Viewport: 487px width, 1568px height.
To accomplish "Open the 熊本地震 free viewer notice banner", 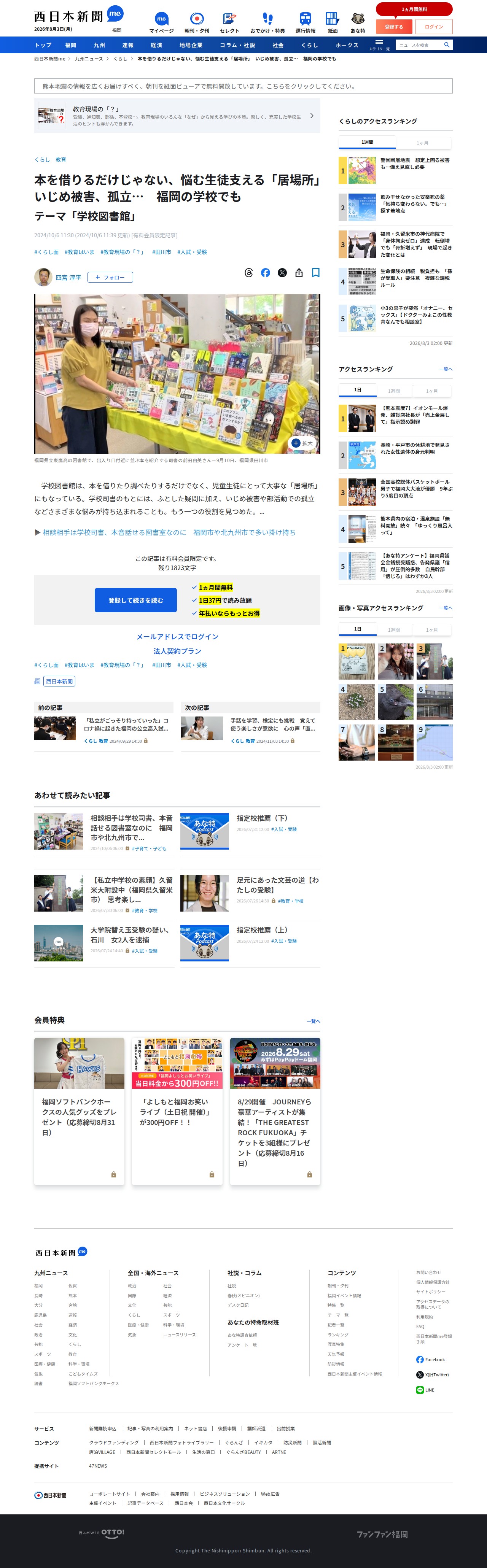I will [x=243, y=86].
